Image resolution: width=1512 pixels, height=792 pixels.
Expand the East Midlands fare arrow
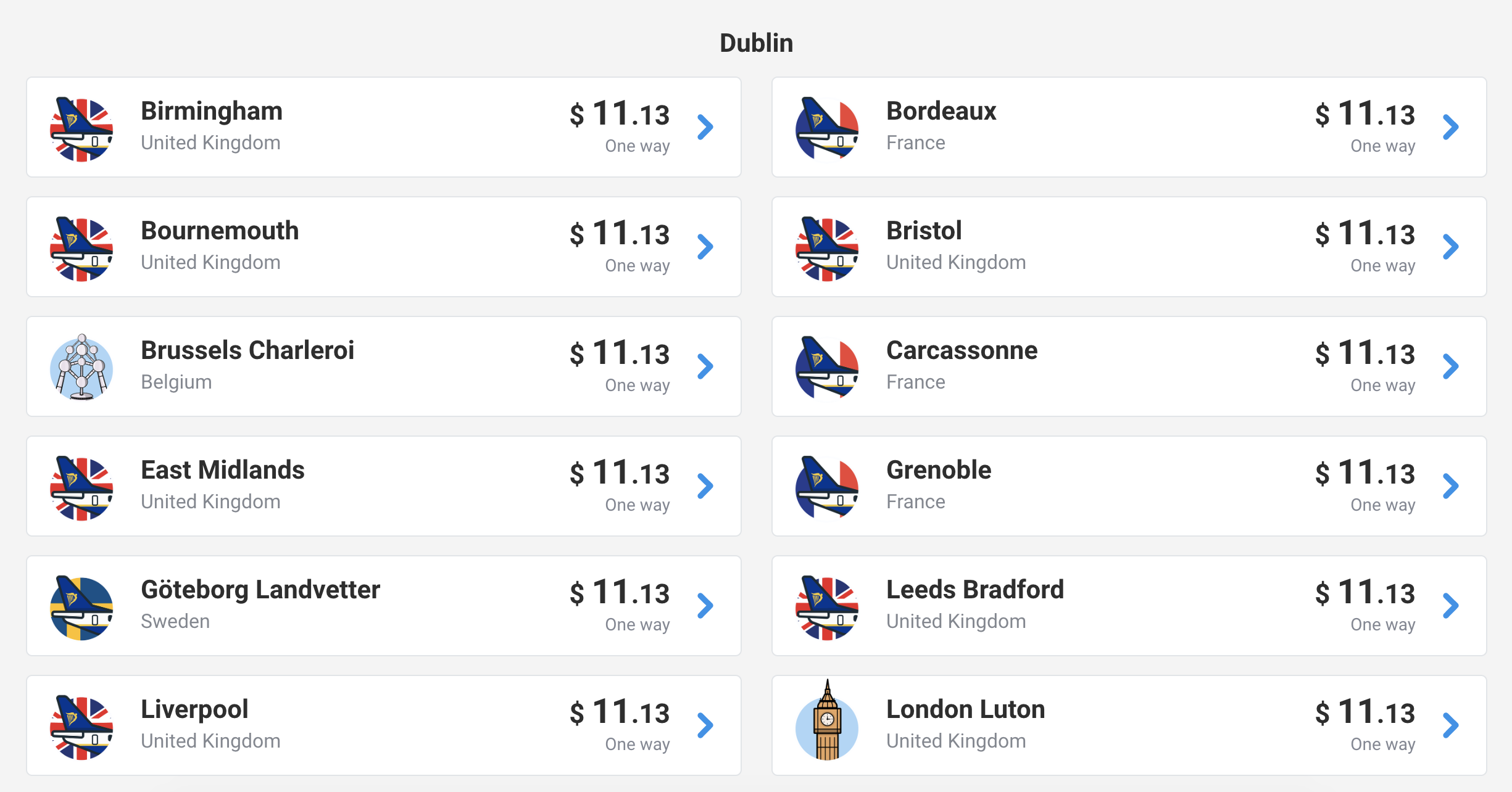coord(705,486)
